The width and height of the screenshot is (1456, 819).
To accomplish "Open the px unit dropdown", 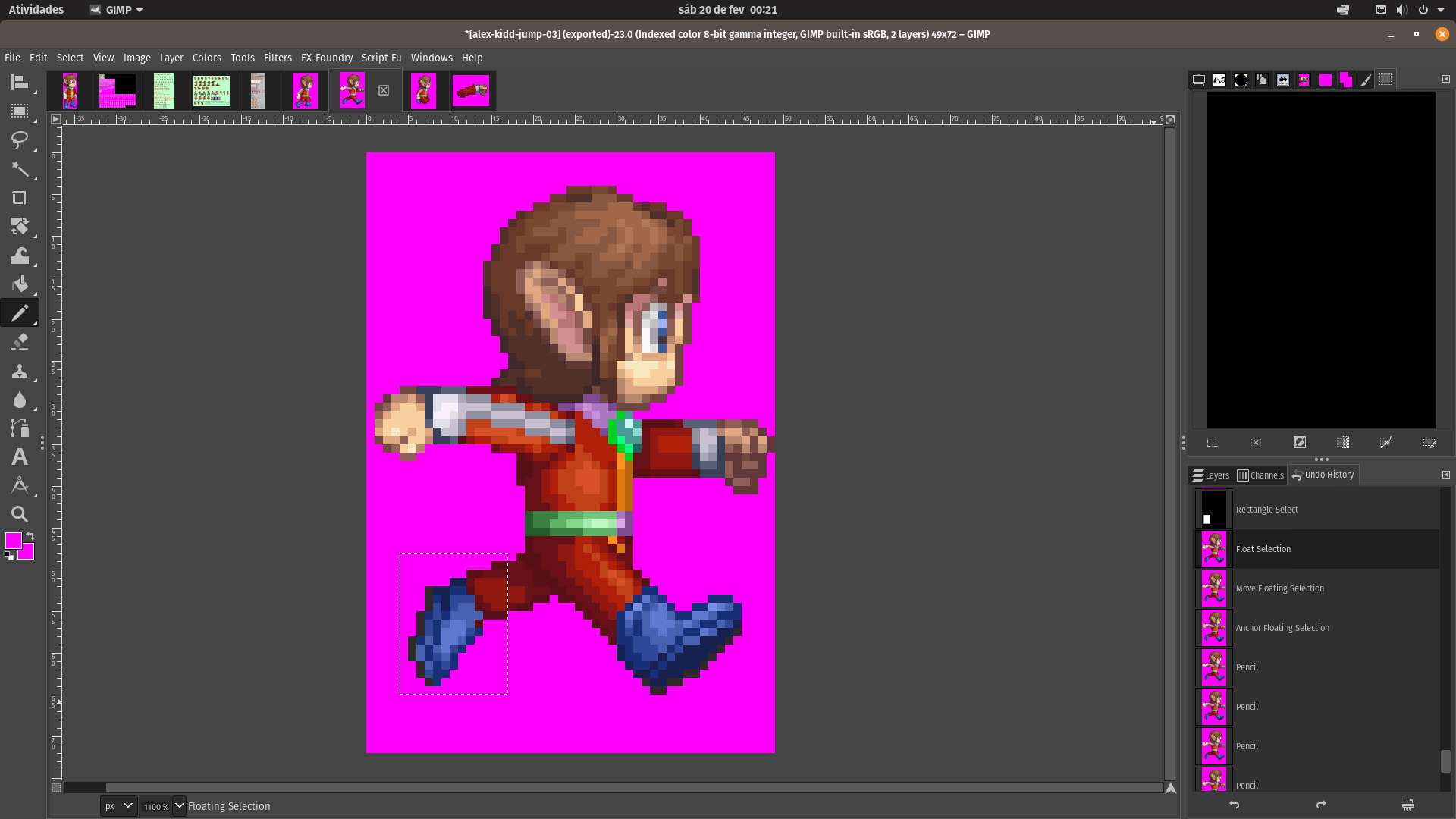I will pyautogui.click(x=119, y=806).
